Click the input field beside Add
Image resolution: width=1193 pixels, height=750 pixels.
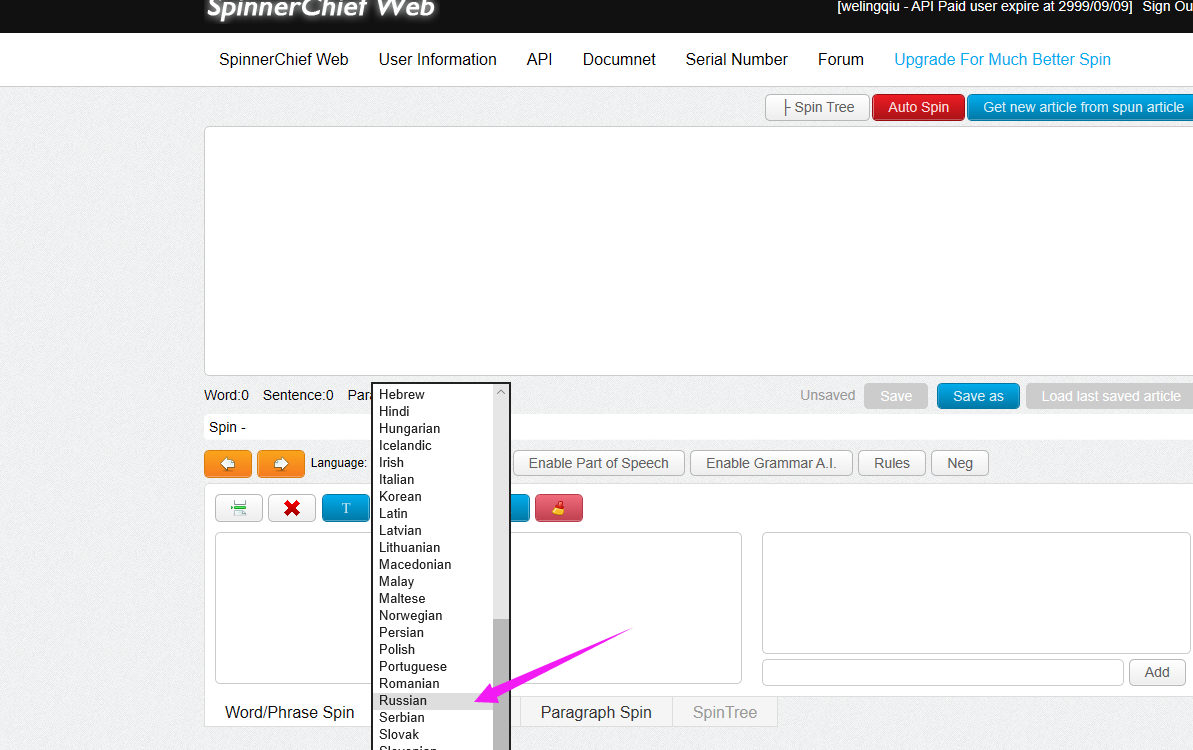pos(942,672)
